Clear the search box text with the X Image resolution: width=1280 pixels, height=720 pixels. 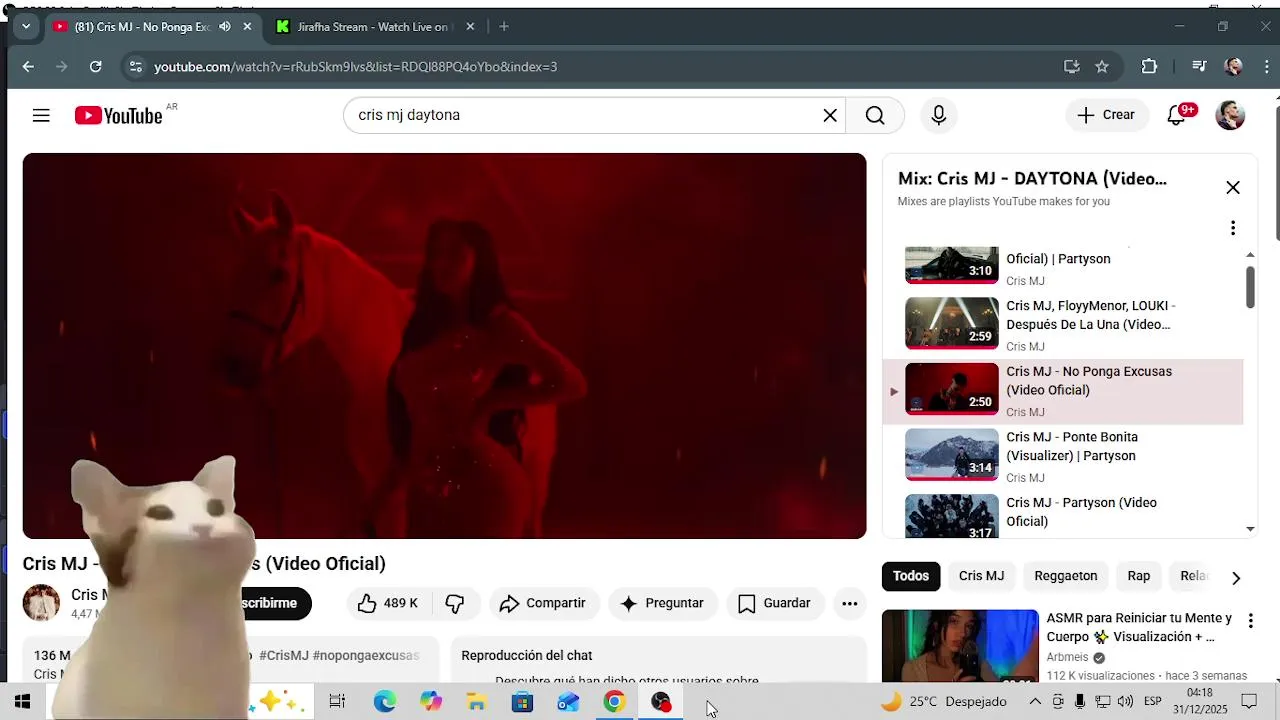[830, 115]
